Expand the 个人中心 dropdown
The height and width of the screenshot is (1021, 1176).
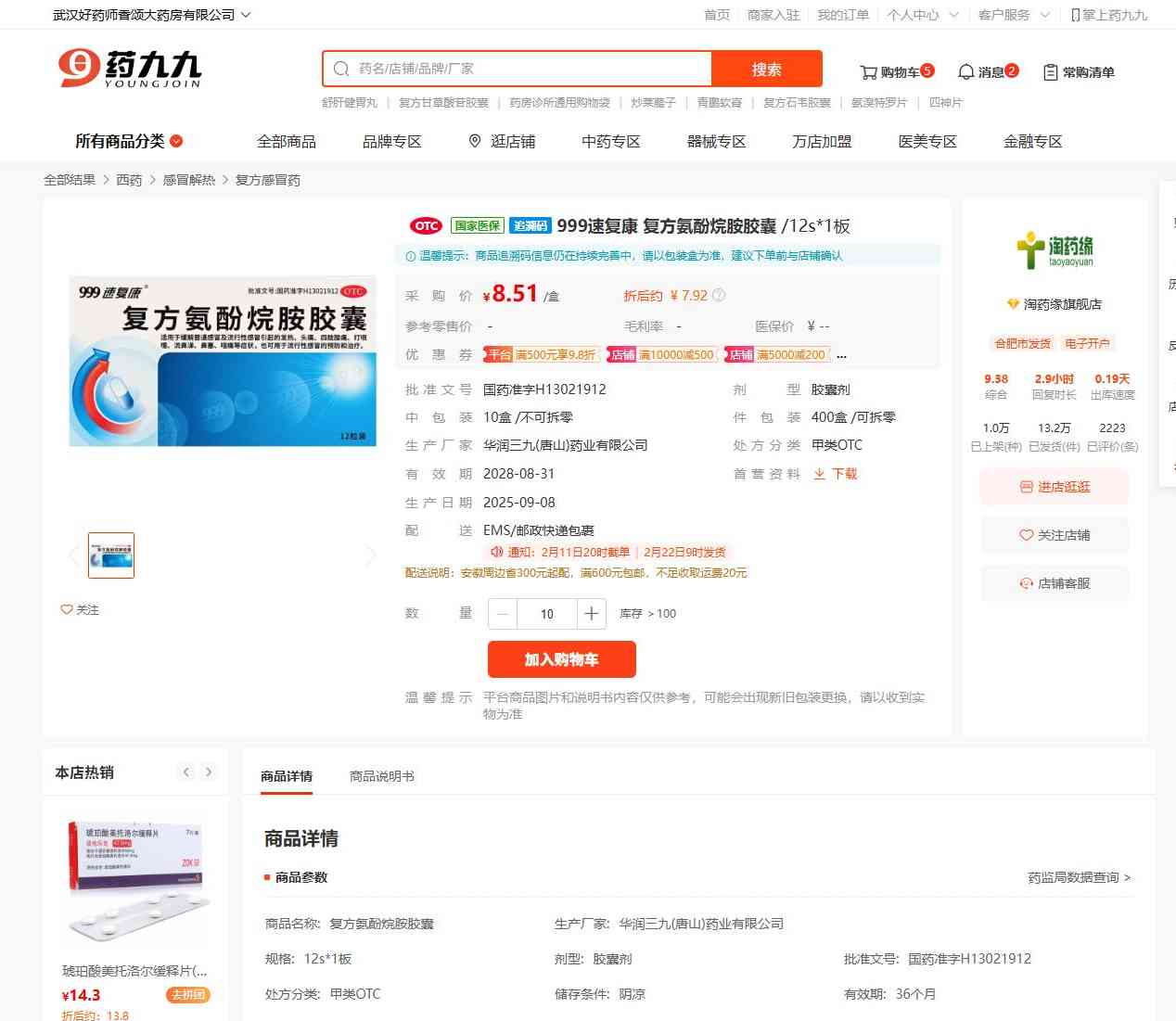(922, 15)
